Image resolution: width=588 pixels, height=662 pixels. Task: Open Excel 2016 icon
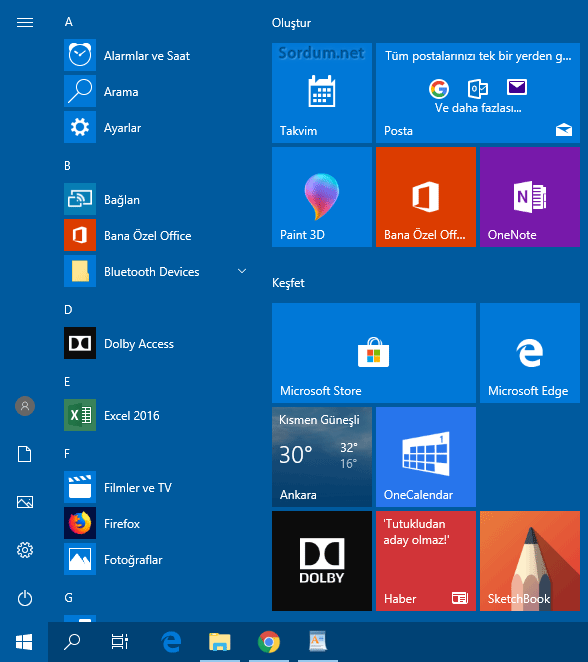[x=80, y=415]
